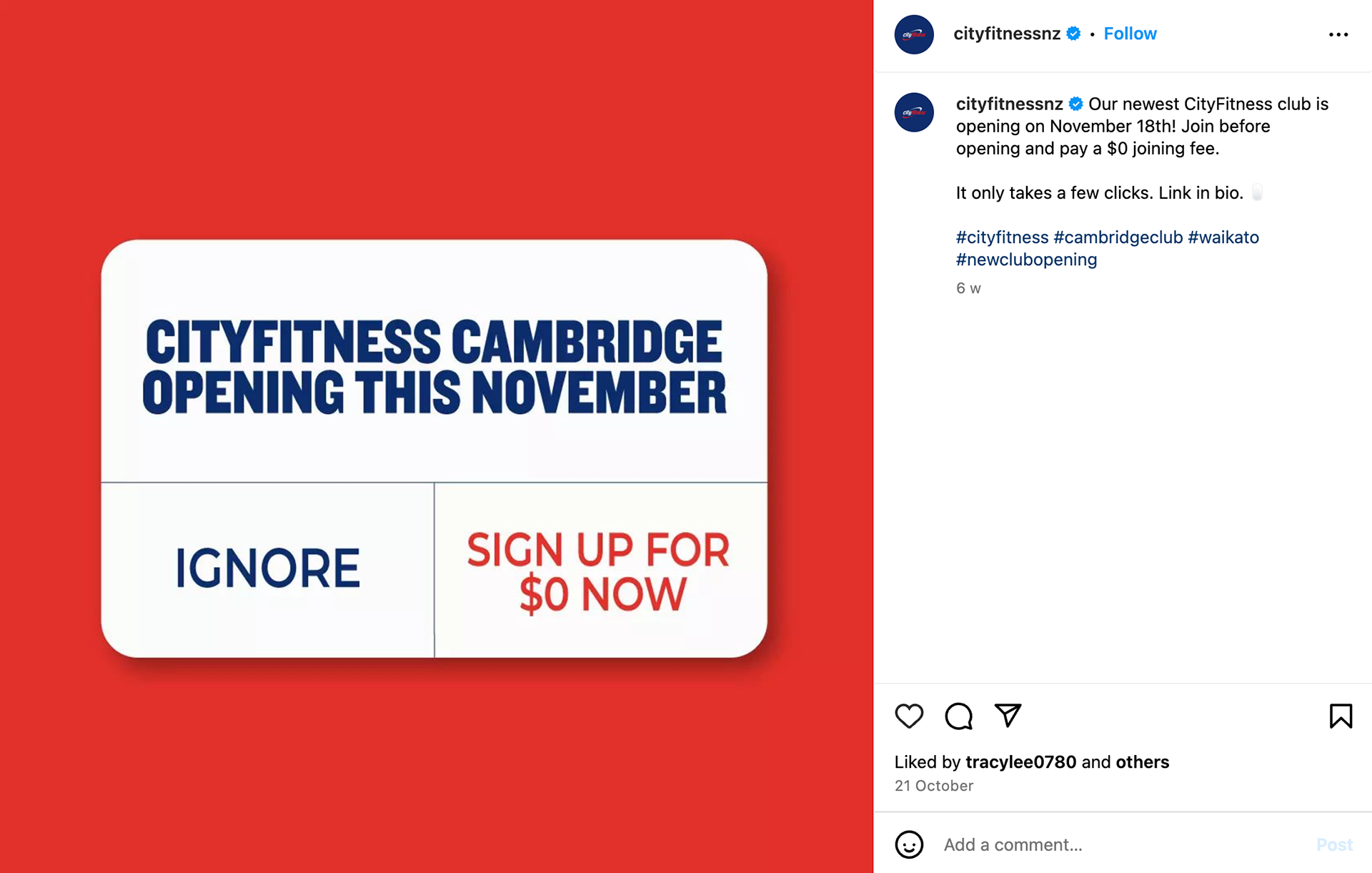Click the cityfitnessnz avatar beside the caption
Viewport: 1372px width, 873px height.
(914, 112)
